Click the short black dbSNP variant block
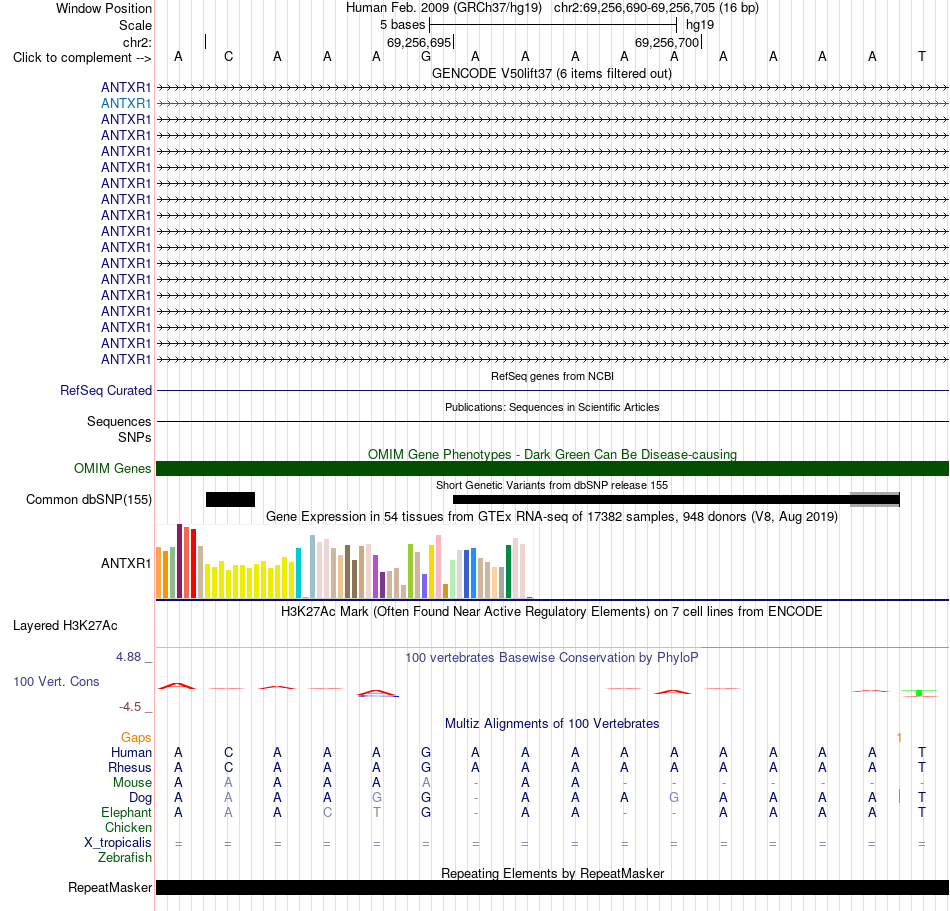This screenshot has width=950, height=911. pyautogui.click(x=230, y=499)
